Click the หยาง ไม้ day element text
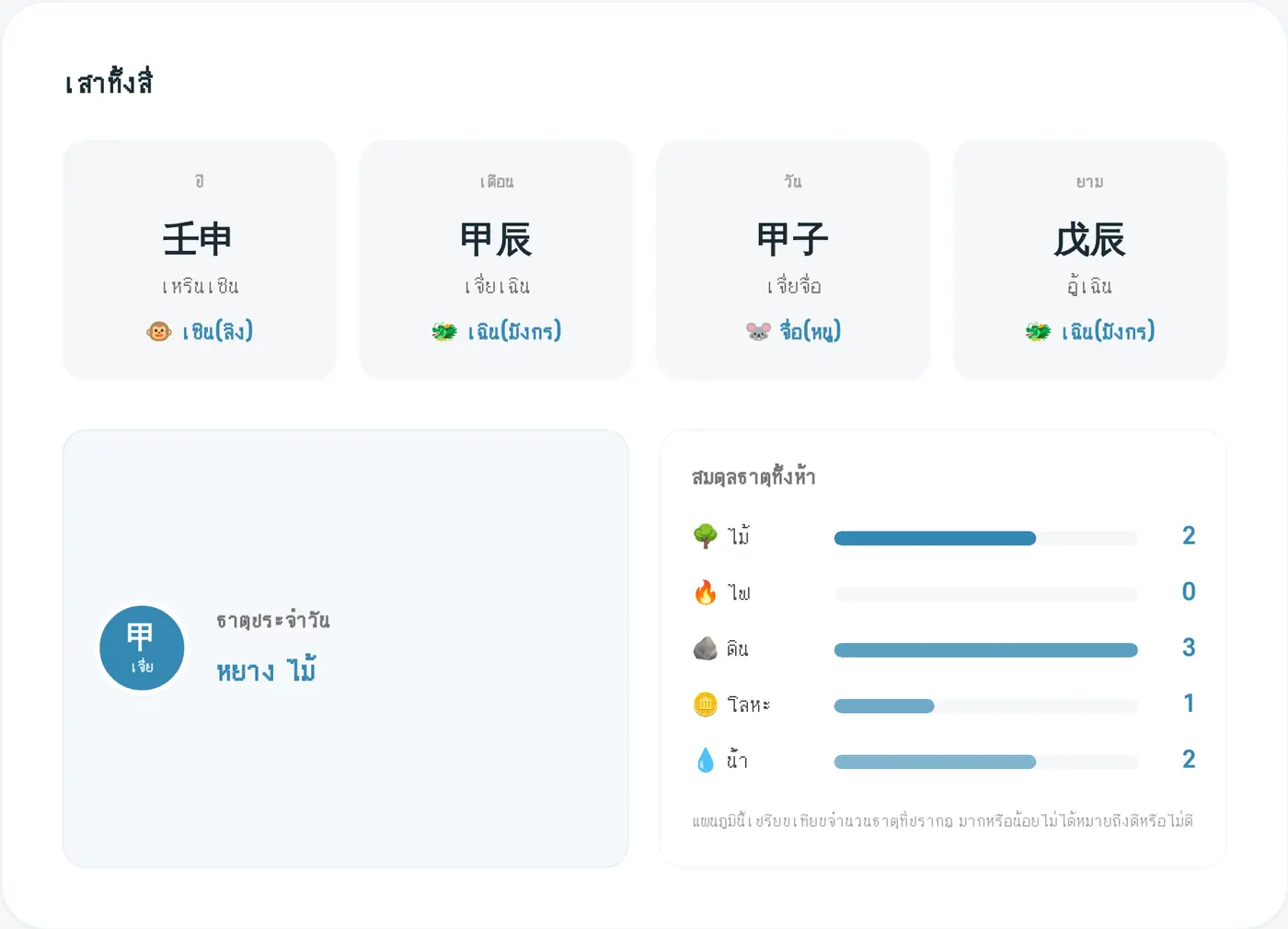Viewport: 1288px width, 929px height. 266,670
